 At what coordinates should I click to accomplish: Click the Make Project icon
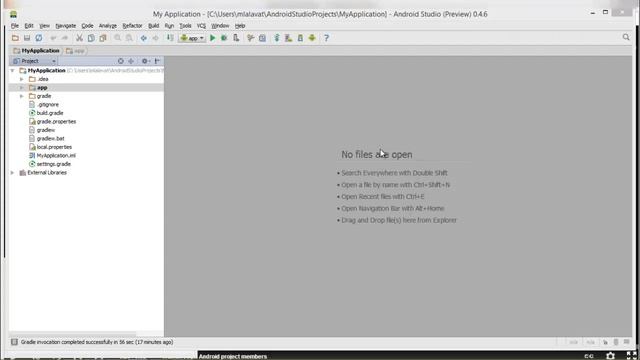(170, 38)
